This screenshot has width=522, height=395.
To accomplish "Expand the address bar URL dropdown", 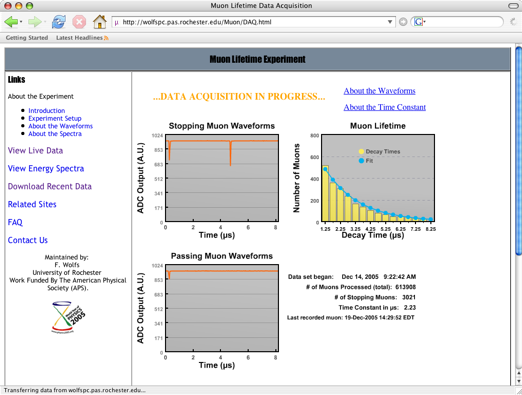I will [x=390, y=22].
